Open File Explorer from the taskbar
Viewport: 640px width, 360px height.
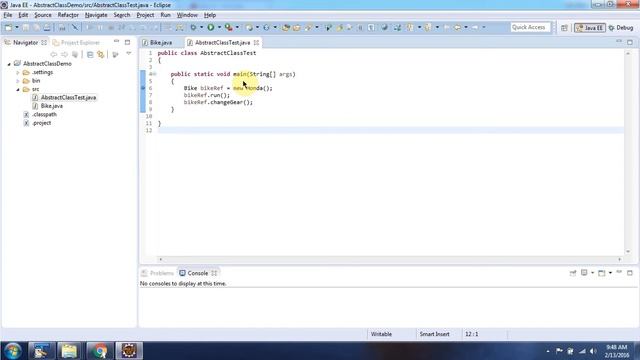point(69,351)
